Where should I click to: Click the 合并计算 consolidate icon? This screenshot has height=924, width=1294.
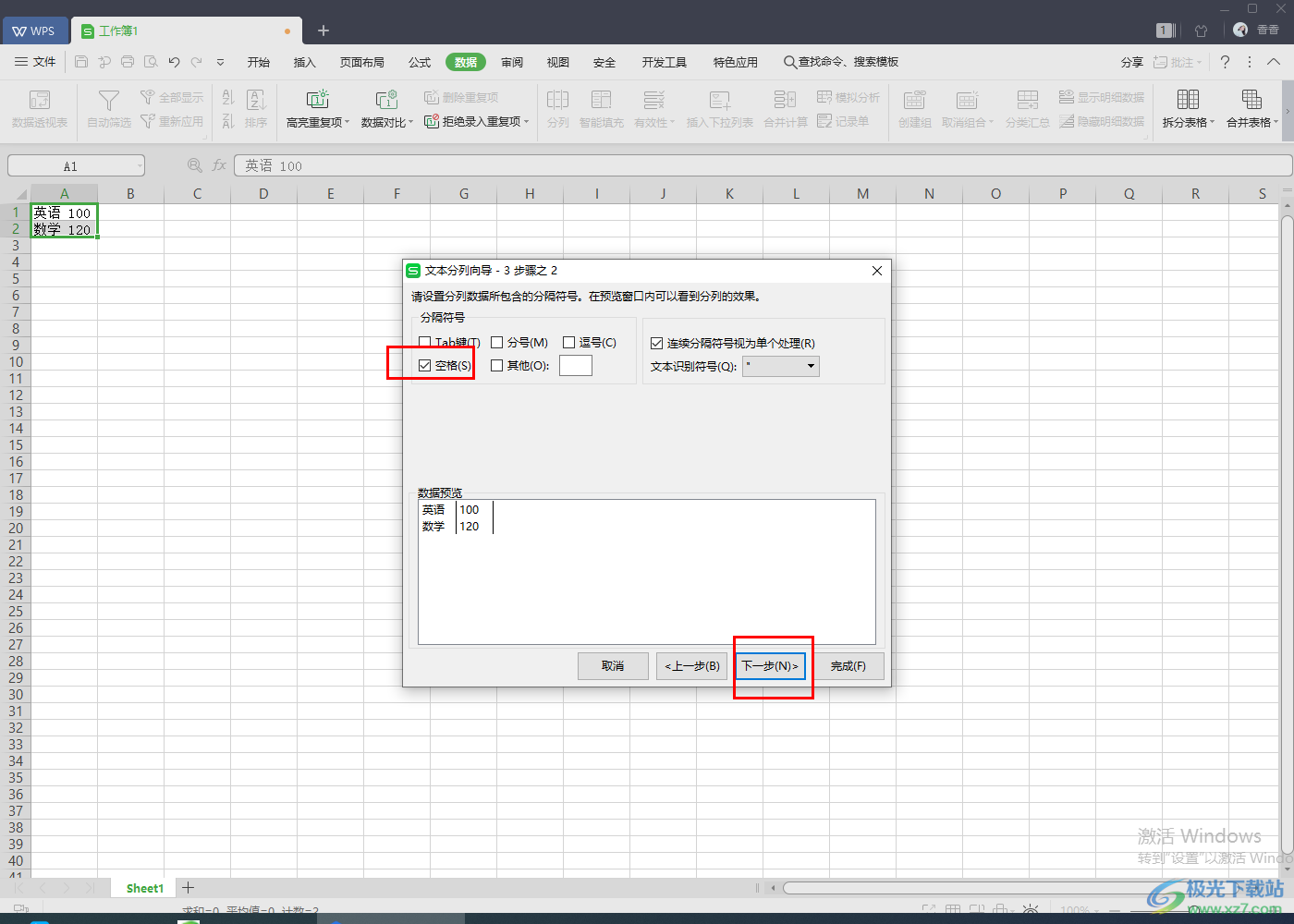pos(786,100)
